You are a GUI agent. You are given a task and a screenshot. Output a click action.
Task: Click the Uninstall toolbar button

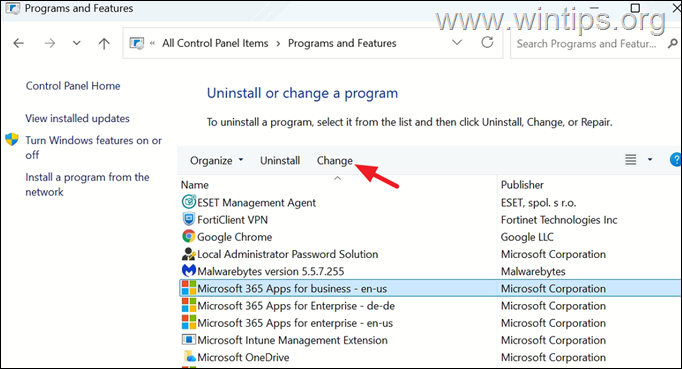[280, 161]
